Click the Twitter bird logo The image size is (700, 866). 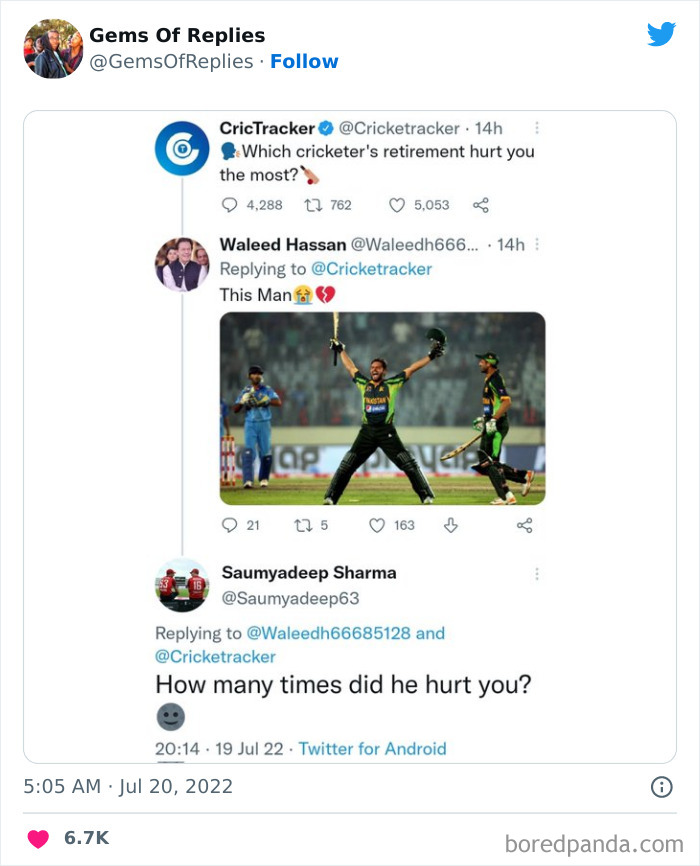point(662,33)
